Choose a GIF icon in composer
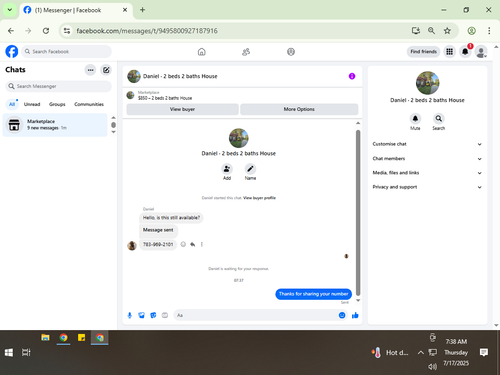Image resolution: width=500 pixels, height=375 pixels. click(165, 315)
